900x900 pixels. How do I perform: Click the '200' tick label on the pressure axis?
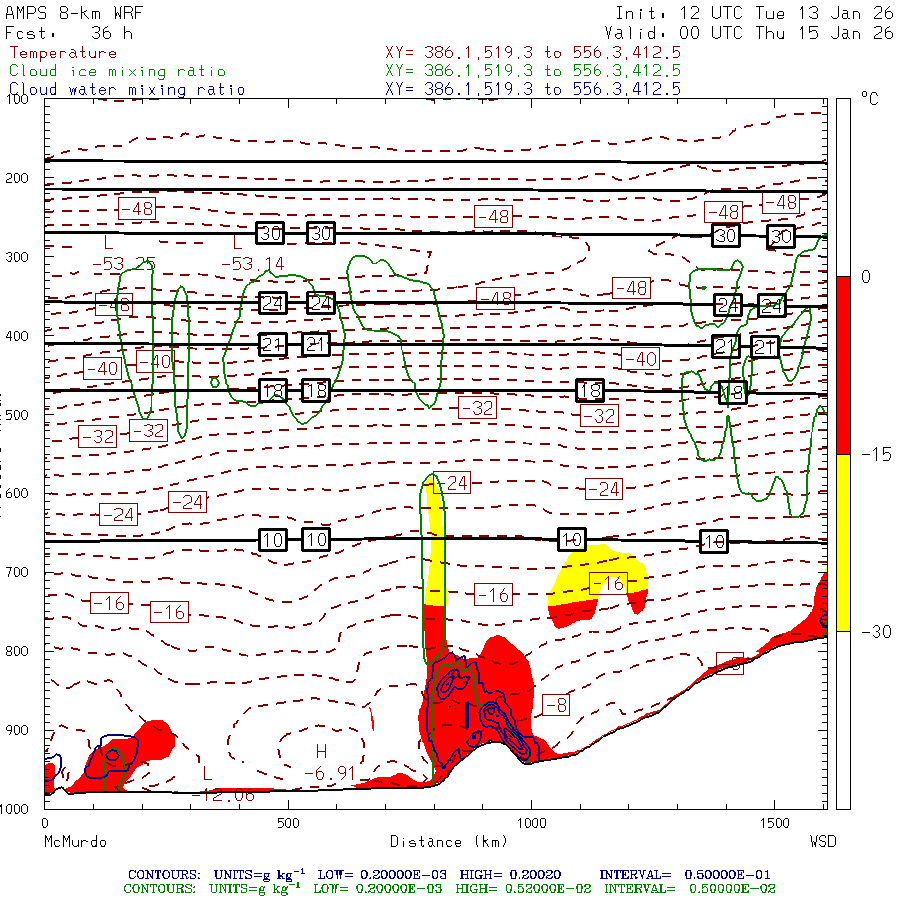click(17, 178)
